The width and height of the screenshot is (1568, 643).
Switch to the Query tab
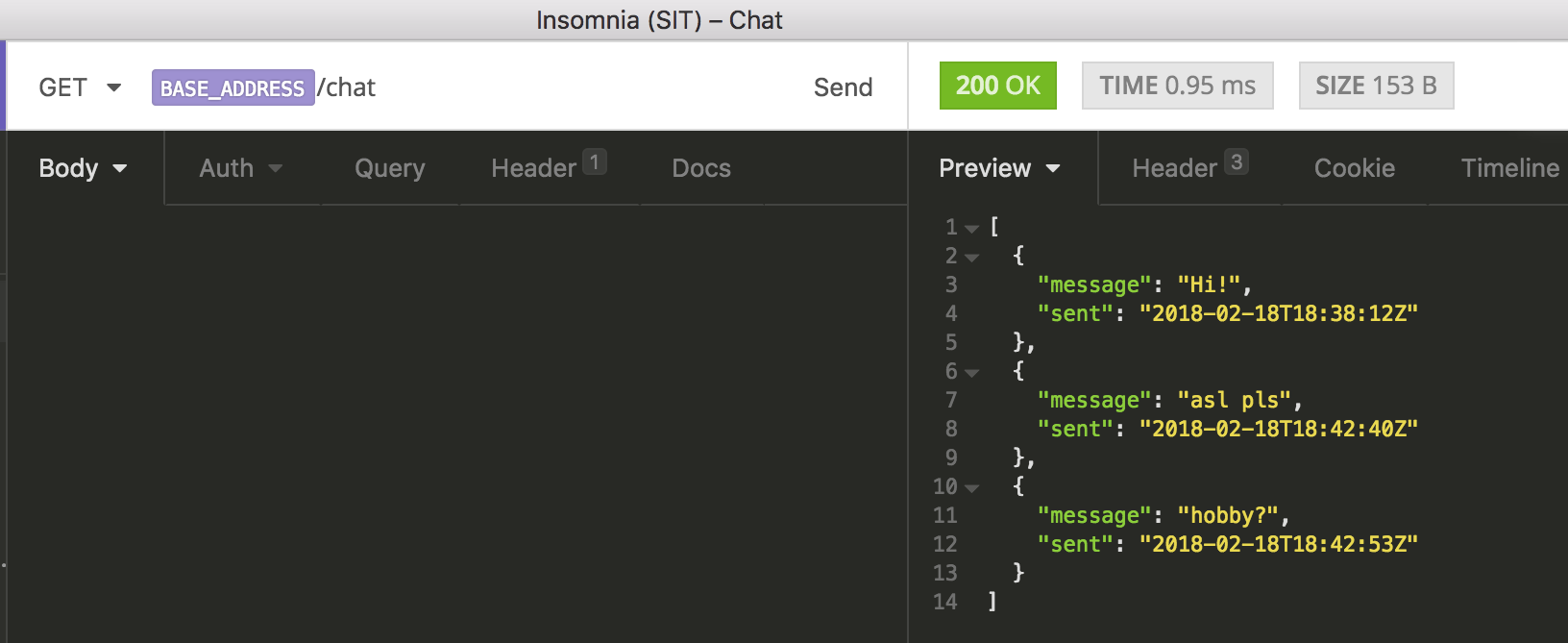(389, 168)
